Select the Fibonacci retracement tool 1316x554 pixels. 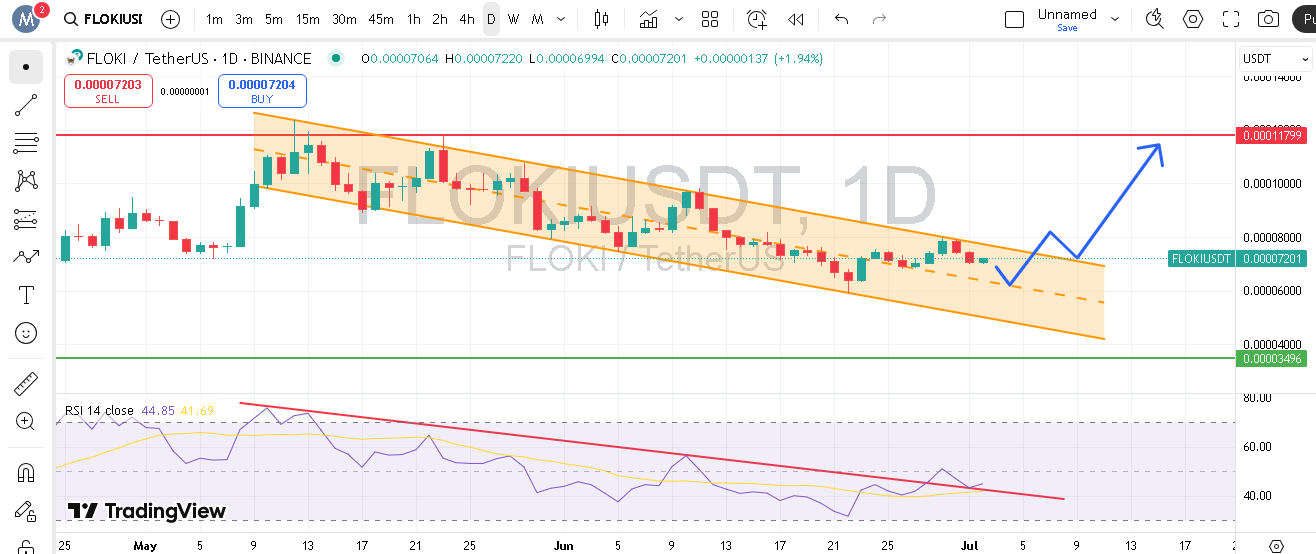(26, 143)
